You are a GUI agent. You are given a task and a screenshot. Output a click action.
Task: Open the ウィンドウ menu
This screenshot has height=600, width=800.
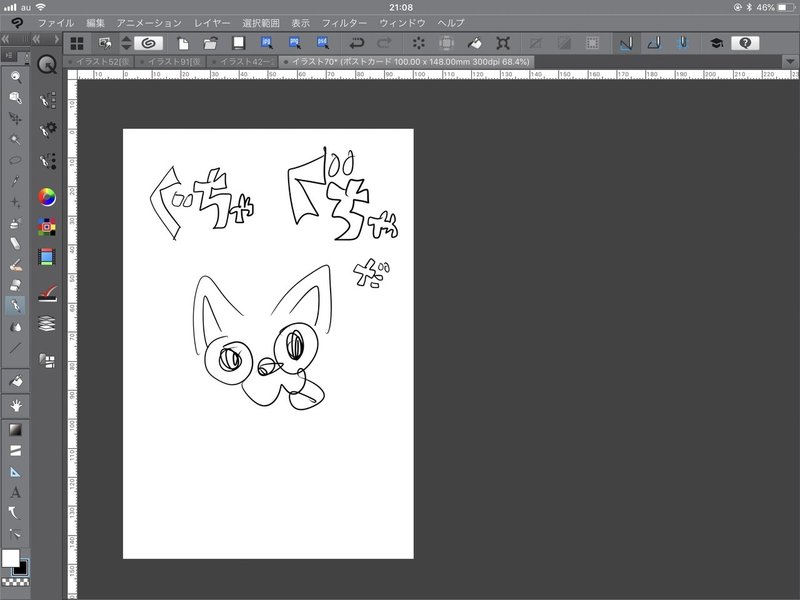coord(403,23)
